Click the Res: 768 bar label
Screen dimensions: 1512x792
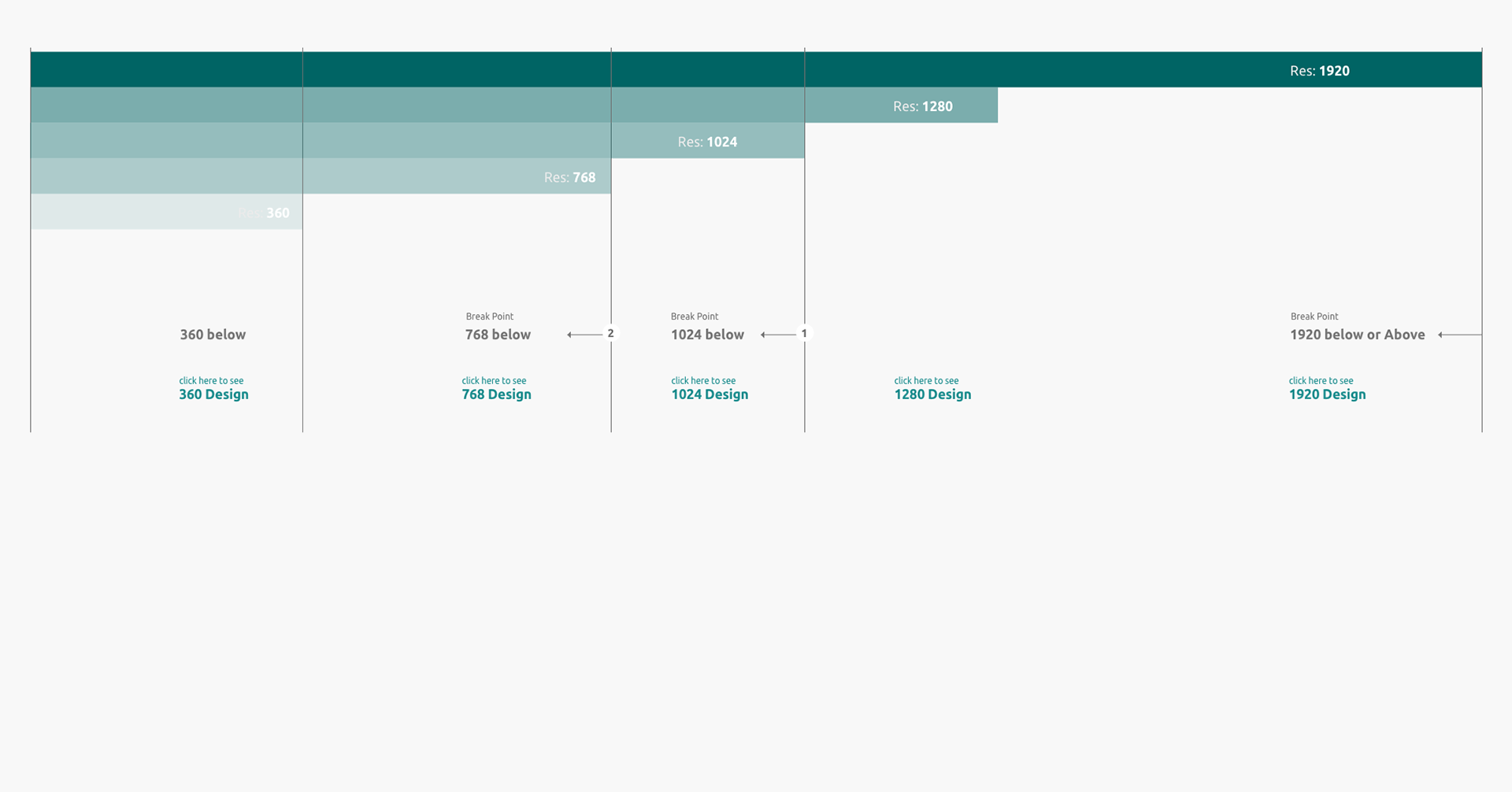pos(569,177)
